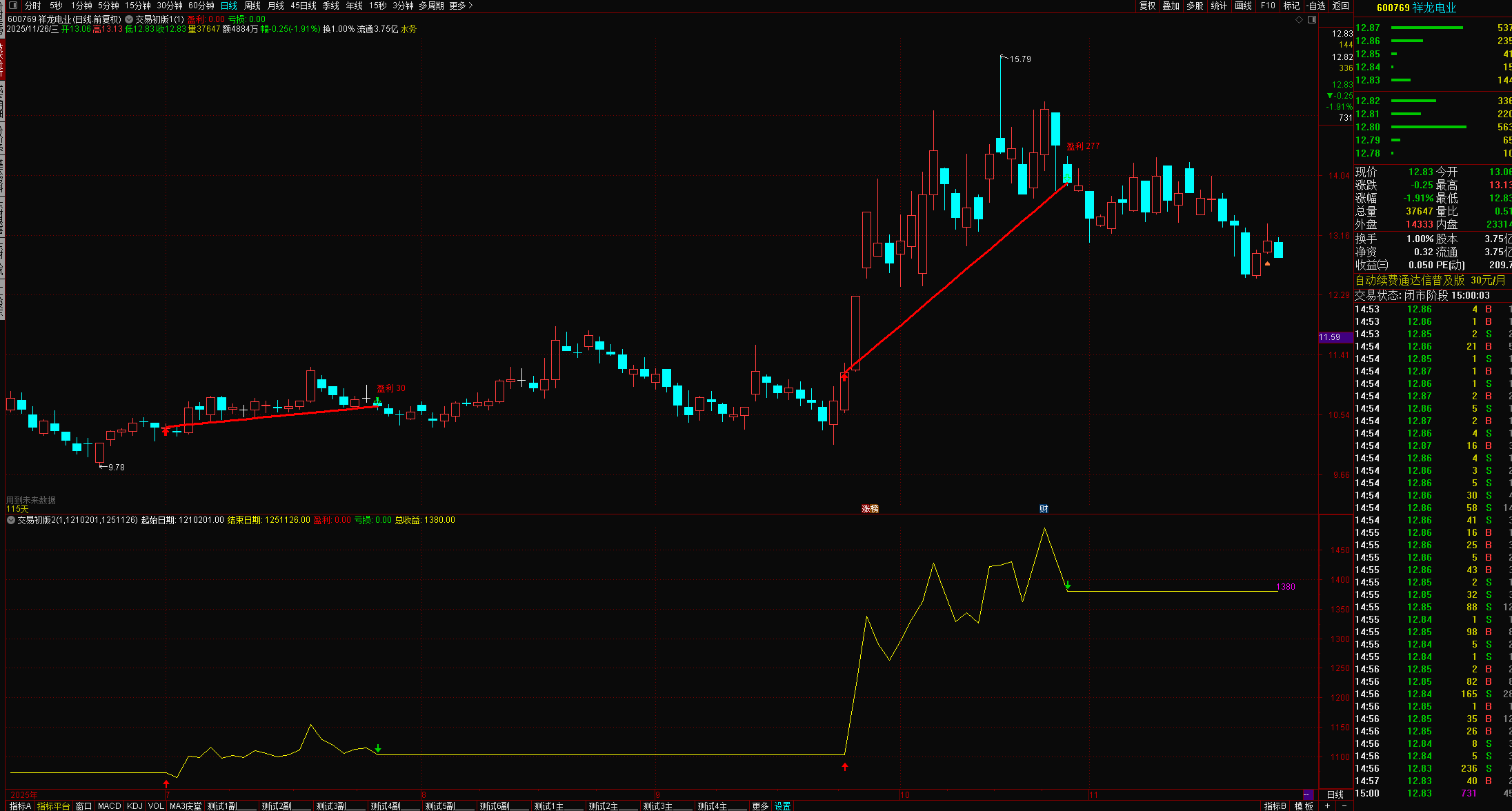Viewport: 1512px width, 811px height.
Task: Click the panel layout icon beside 分时
Action: (x=12, y=6)
